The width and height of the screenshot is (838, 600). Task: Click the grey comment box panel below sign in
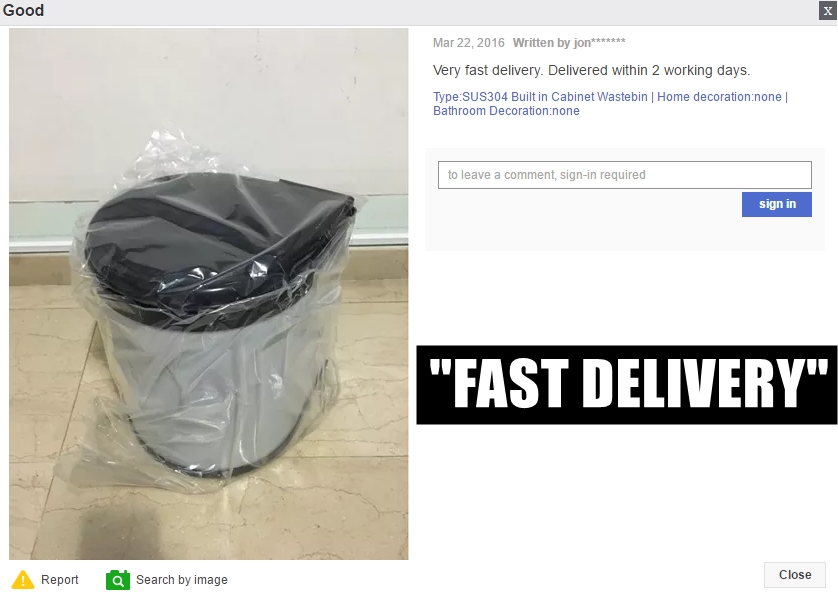pos(625,199)
